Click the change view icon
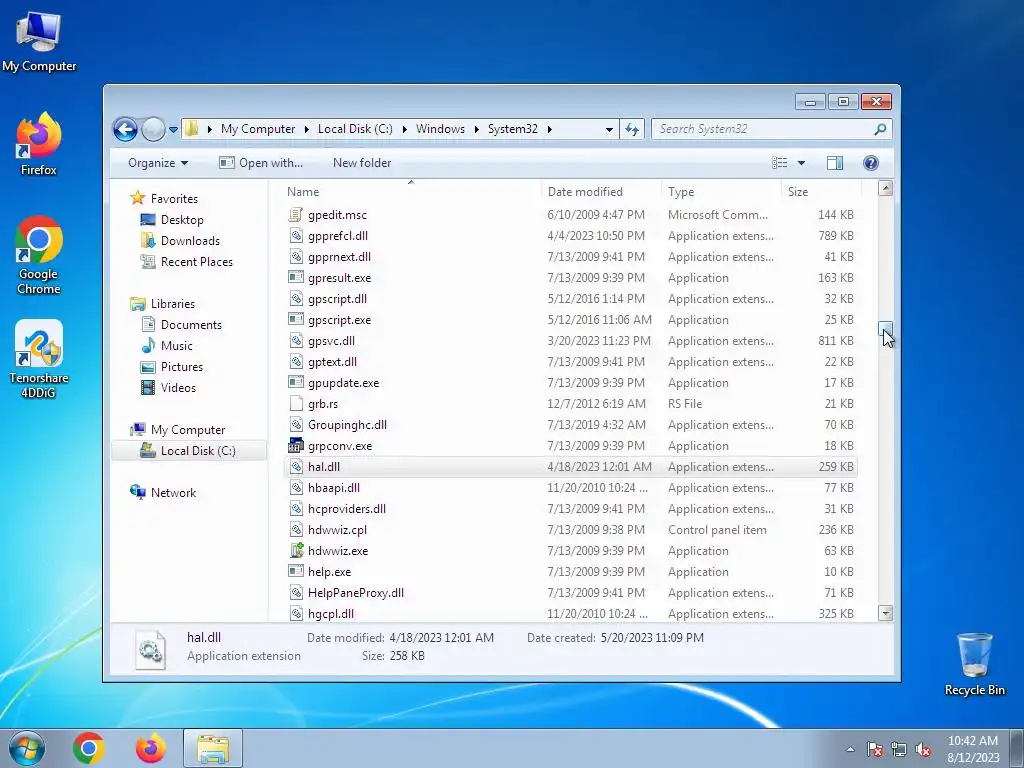The image size is (1024, 768). [x=780, y=163]
